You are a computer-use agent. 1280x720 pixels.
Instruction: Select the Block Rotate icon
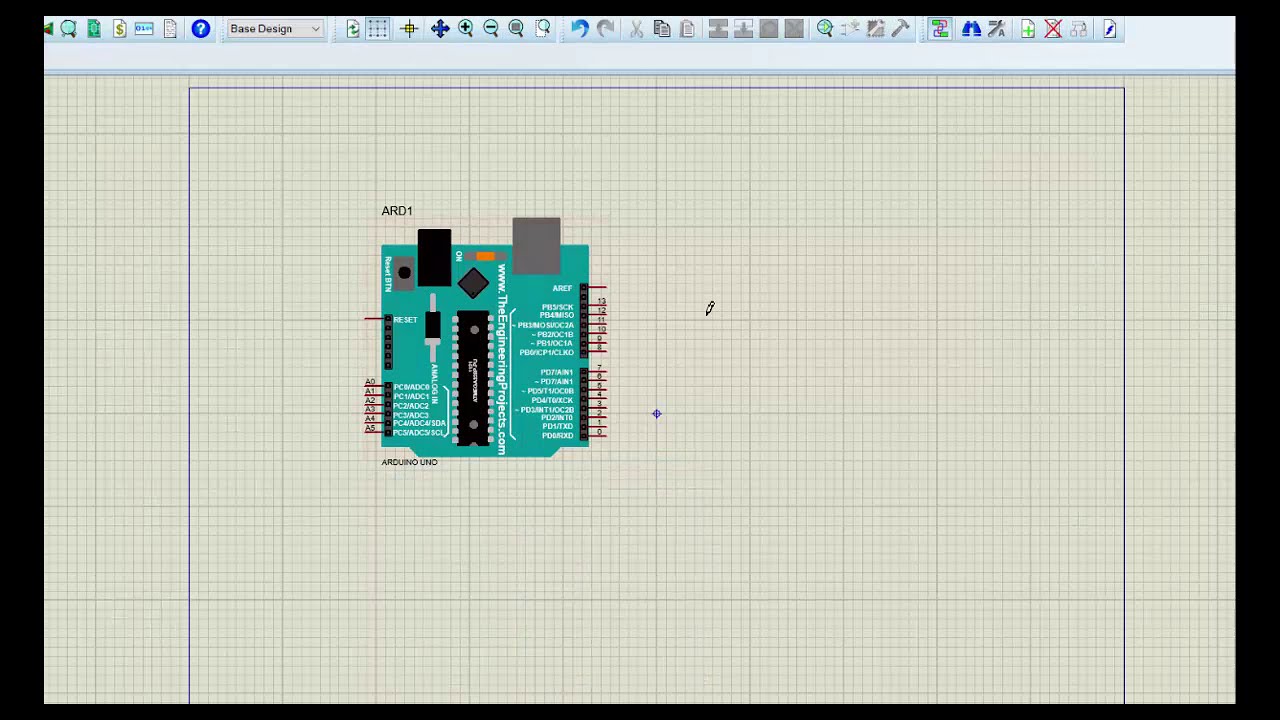coord(768,29)
